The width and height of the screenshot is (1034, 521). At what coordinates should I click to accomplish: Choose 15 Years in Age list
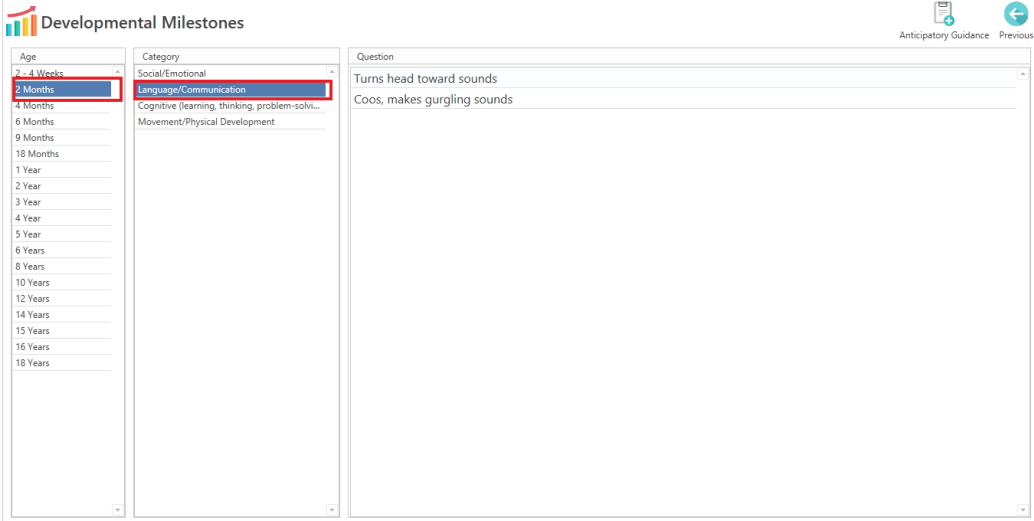[x=62, y=330]
